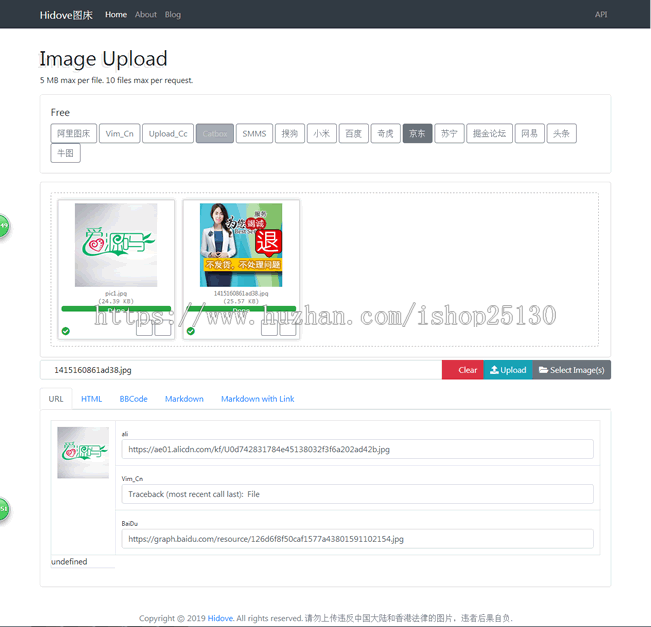
Task: Toggle the 阿里图床 host
Action: (x=73, y=133)
